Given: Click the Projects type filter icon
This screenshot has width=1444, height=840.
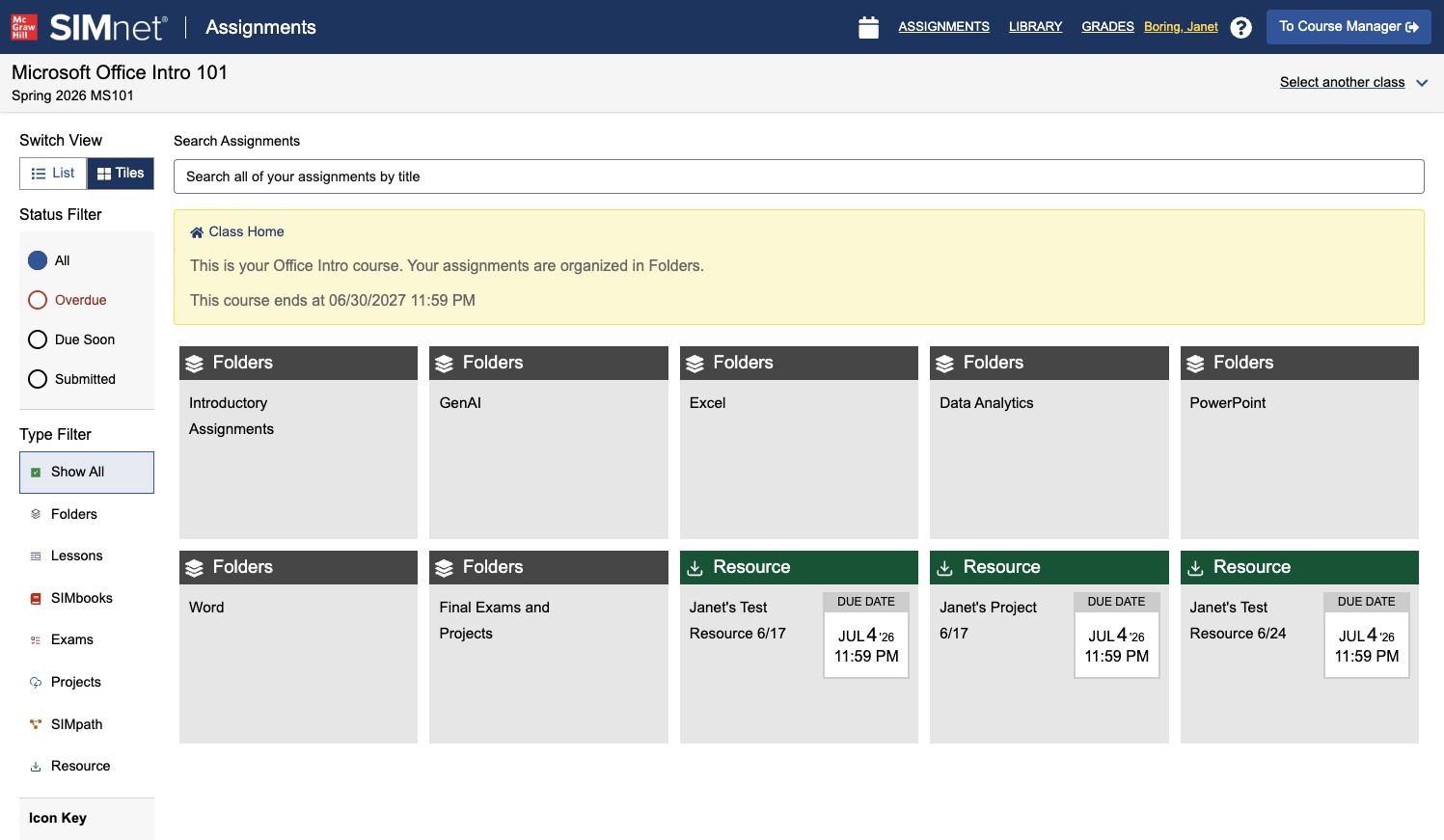Looking at the screenshot, I should click(36, 683).
